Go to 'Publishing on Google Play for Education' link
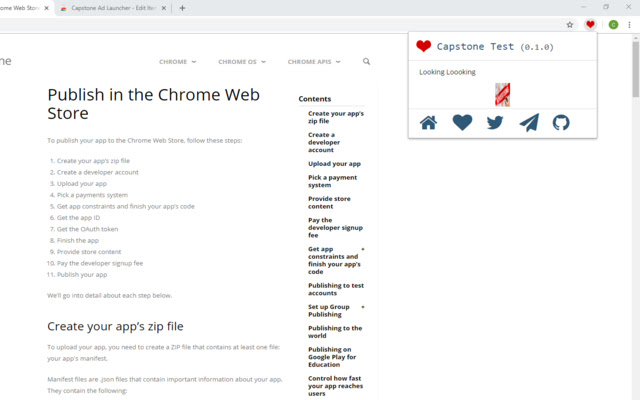 click(x=332, y=357)
